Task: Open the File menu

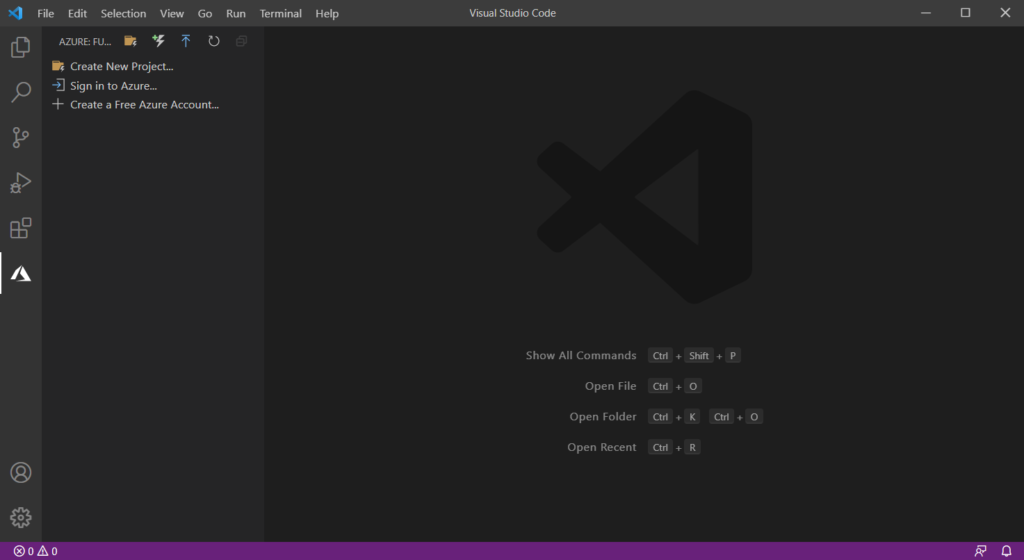Action: 46,13
